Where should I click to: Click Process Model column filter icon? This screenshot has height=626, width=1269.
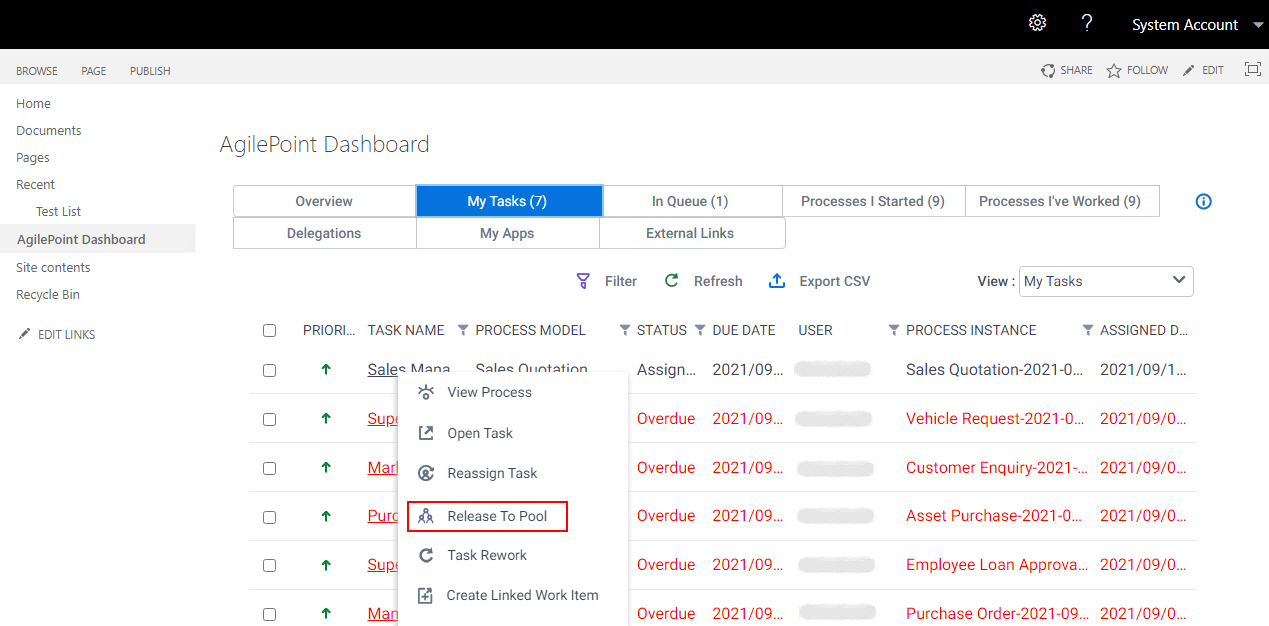625,330
